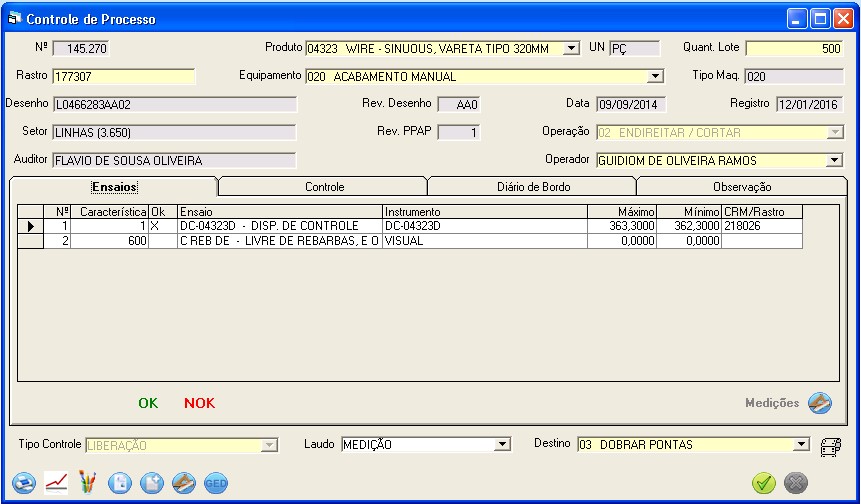Expand the Equipamento dropdown
Image resolution: width=861 pixels, height=504 pixels.
pyautogui.click(x=655, y=76)
